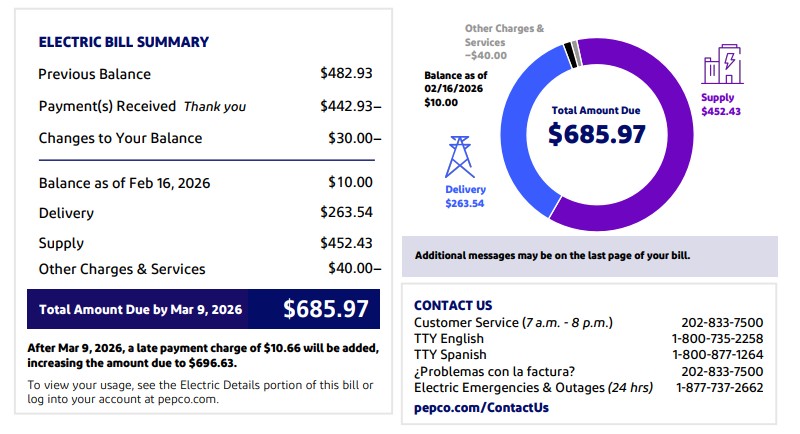Screen dimensions: 800x434
Task: Click the Contact Us heading
Action: [x=453, y=305]
